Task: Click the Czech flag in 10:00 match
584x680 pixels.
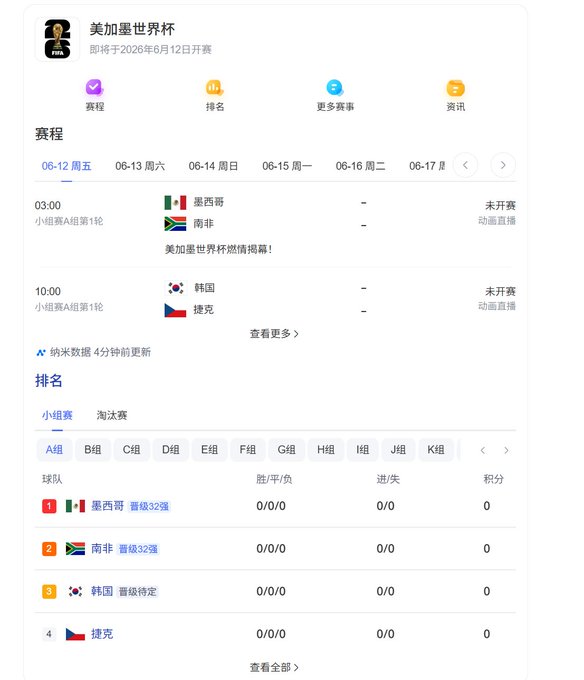Action: [175, 310]
